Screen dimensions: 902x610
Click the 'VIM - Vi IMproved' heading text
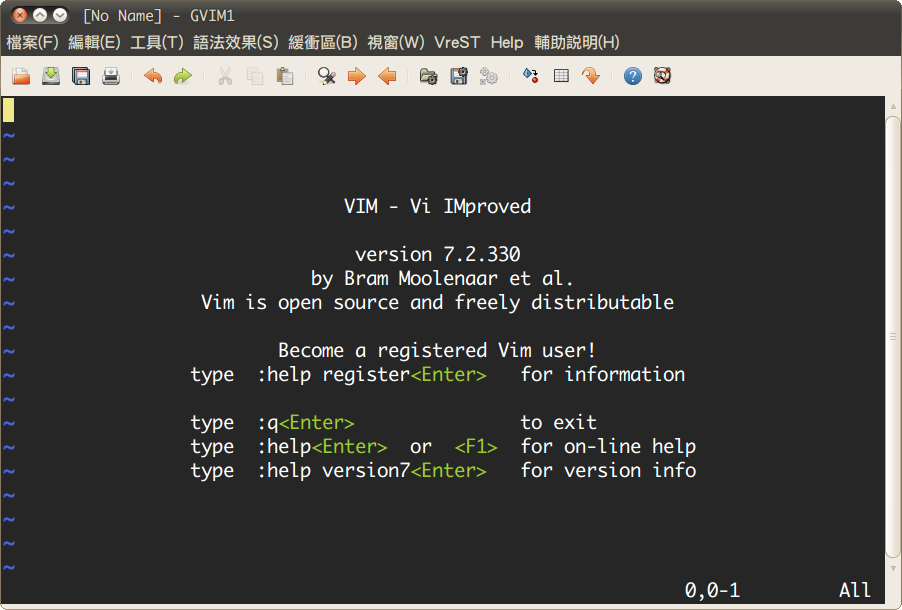point(437,206)
